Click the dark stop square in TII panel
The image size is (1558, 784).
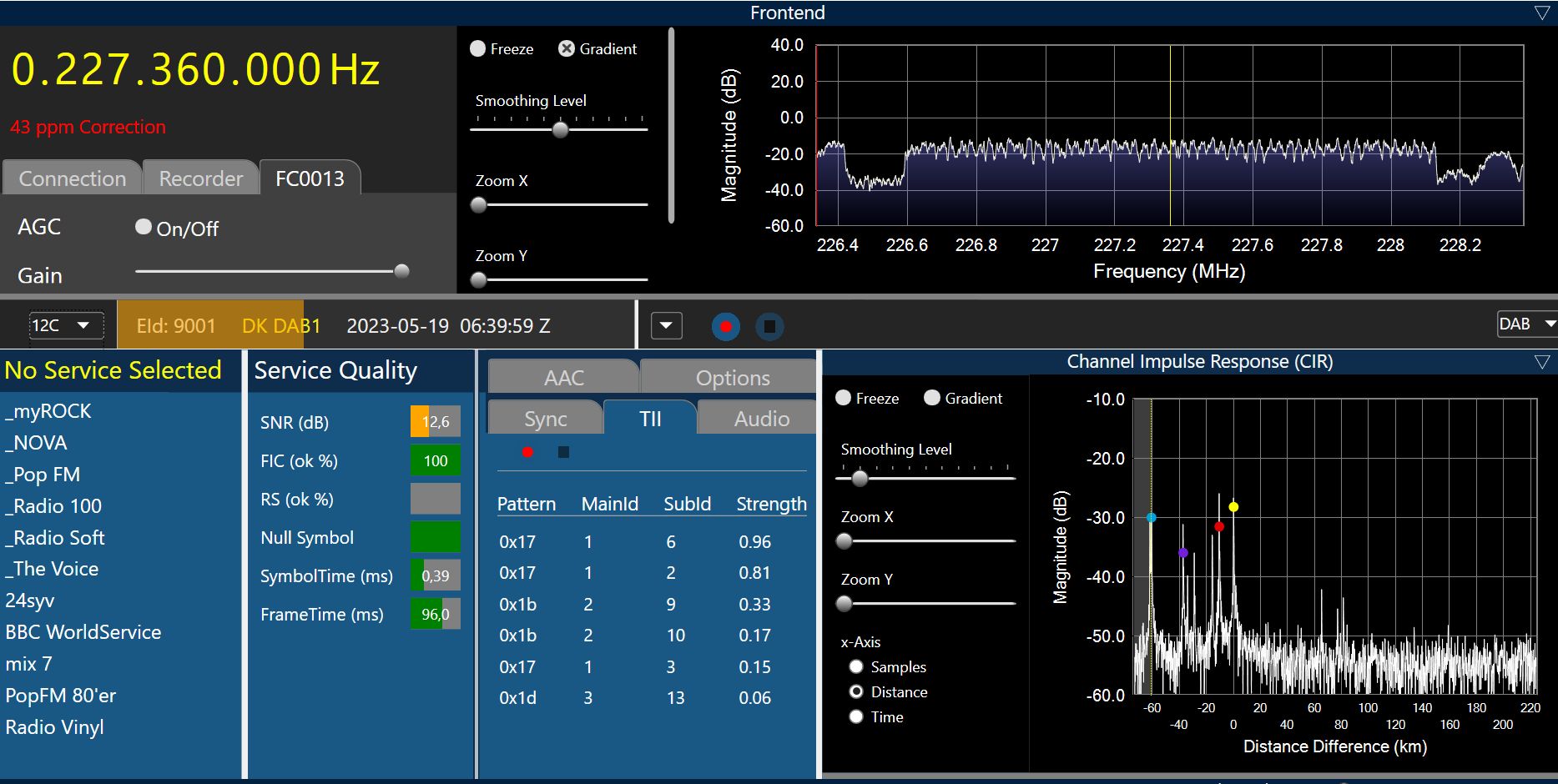[x=563, y=452]
